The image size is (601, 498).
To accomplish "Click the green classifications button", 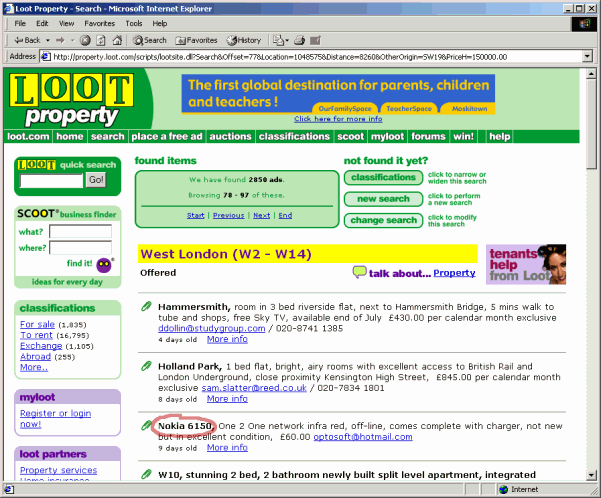I will pyautogui.click(x=384, y=178).
